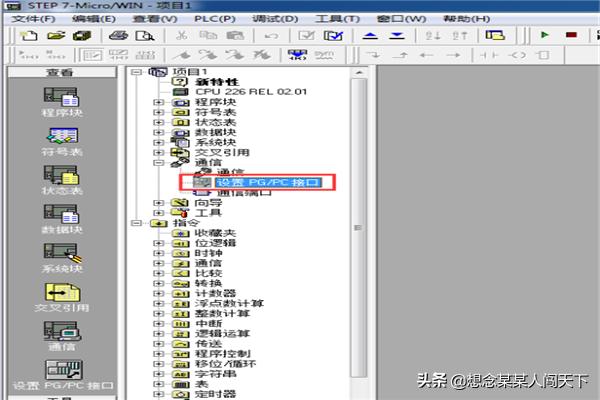Select the 转换 instruction folder
The width and height of the screenshot is (600, 400).
coord(209,283)
